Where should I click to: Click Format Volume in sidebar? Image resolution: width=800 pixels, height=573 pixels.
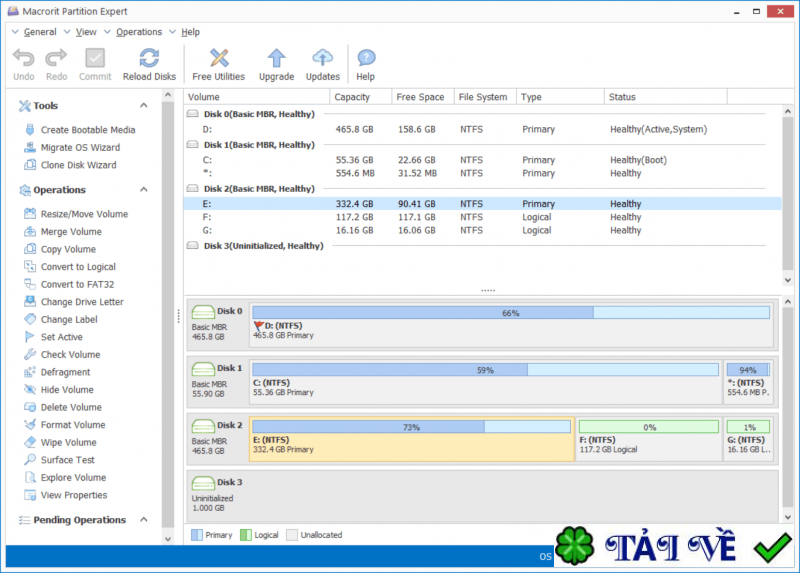(72, 425)
